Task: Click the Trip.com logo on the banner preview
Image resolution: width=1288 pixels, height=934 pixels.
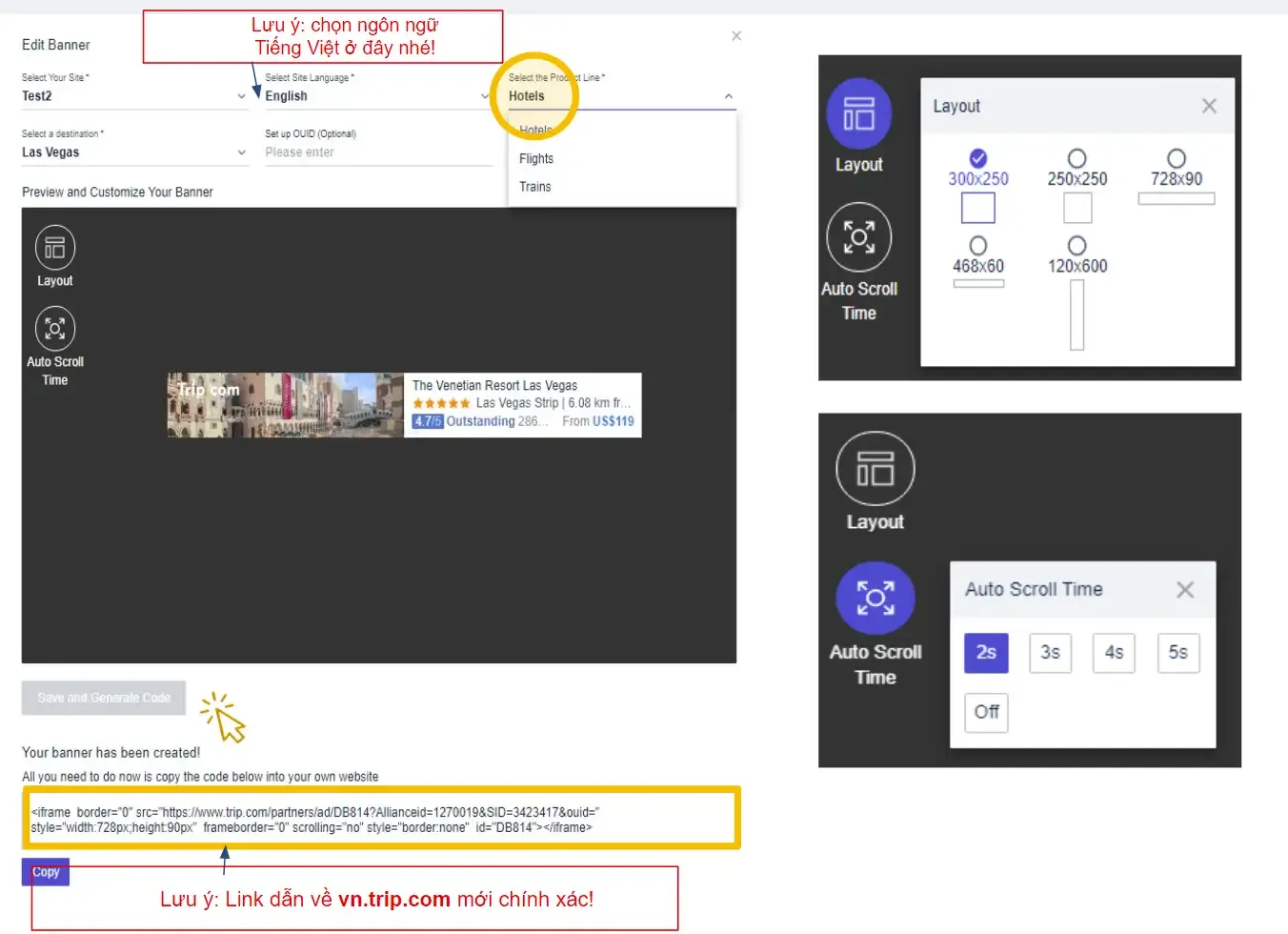Action: coord(209,390)
